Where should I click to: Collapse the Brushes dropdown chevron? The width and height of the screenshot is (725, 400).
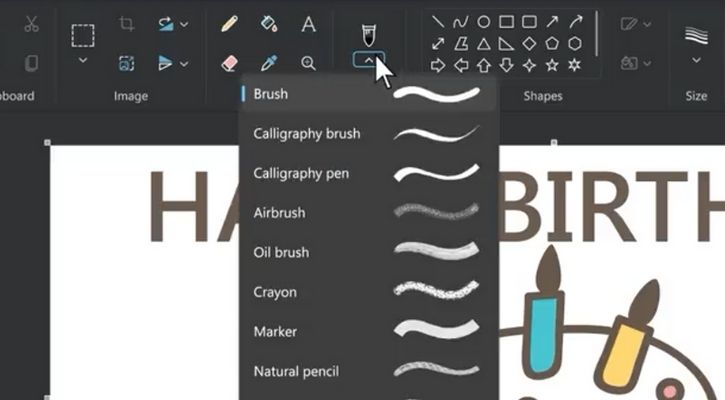[369, 60]
